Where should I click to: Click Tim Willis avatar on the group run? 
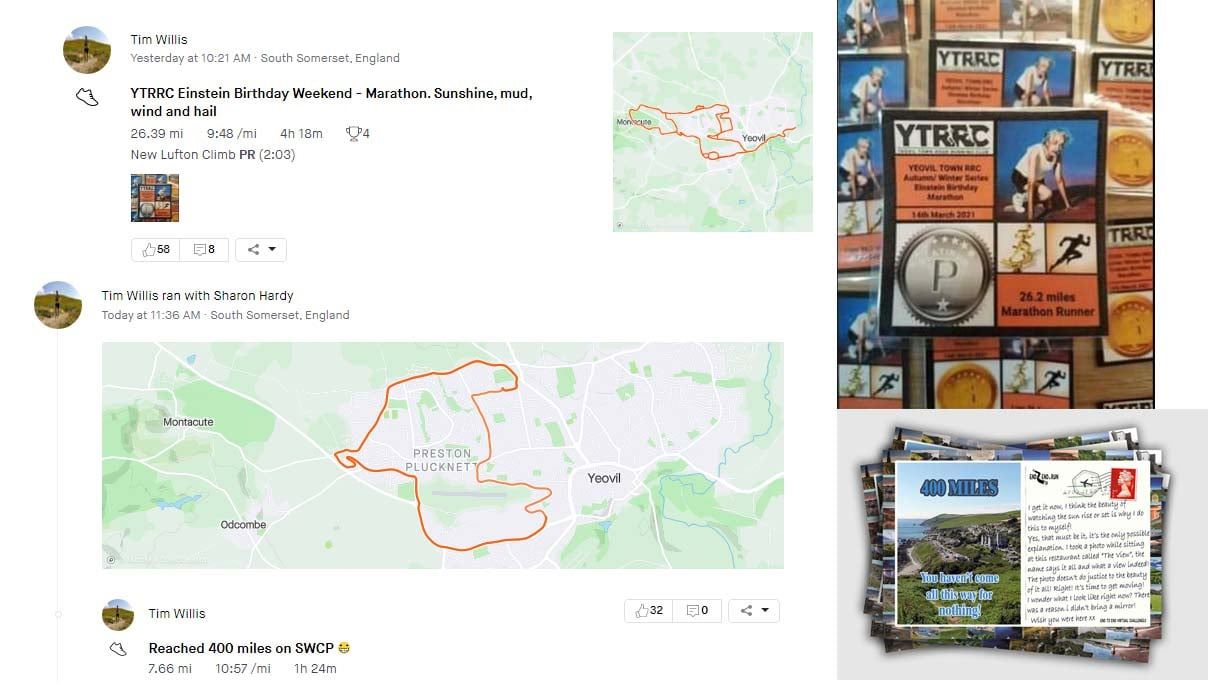tap(58, 305)
